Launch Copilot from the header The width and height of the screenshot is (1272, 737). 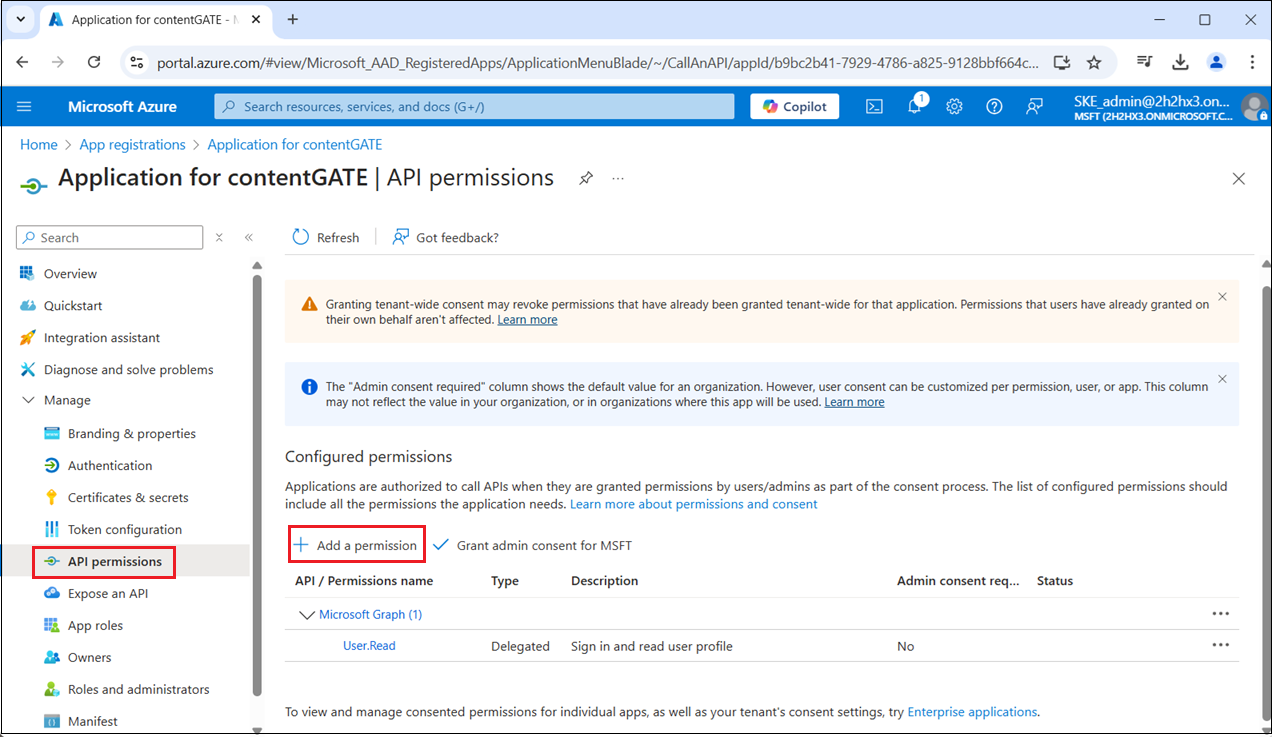pos(795,107)
